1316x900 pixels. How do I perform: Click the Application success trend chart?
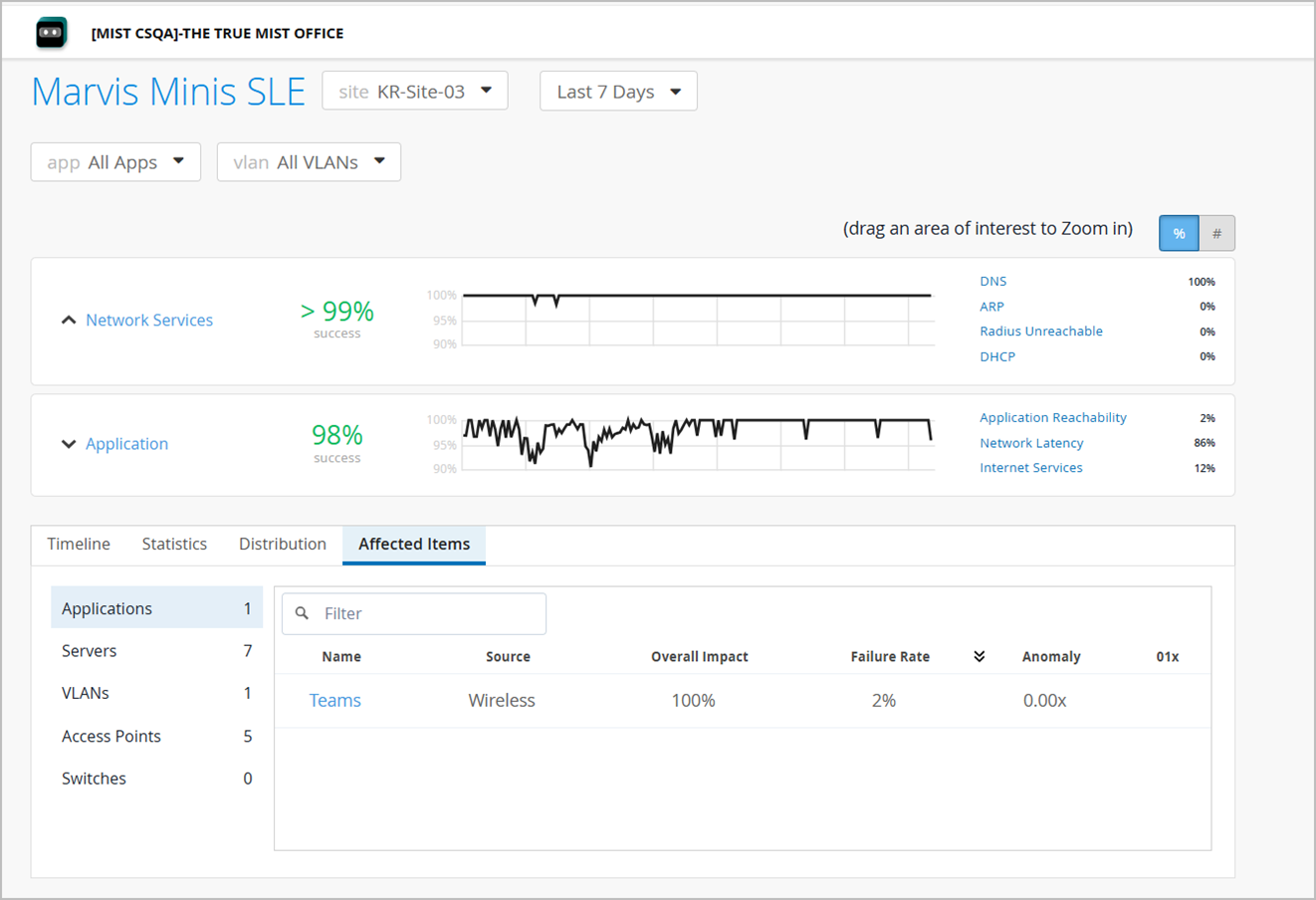coord(698,443)
